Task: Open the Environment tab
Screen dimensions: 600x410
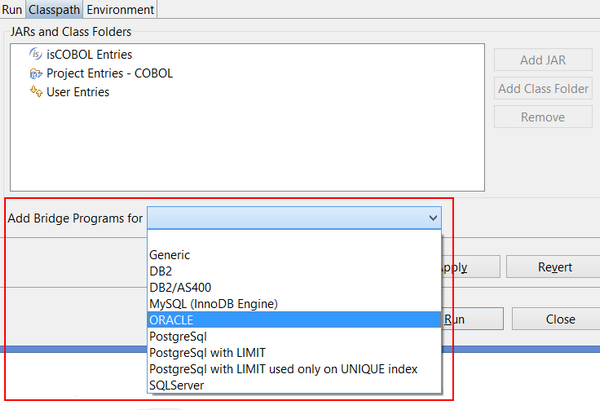Action: tap(120, 9)
